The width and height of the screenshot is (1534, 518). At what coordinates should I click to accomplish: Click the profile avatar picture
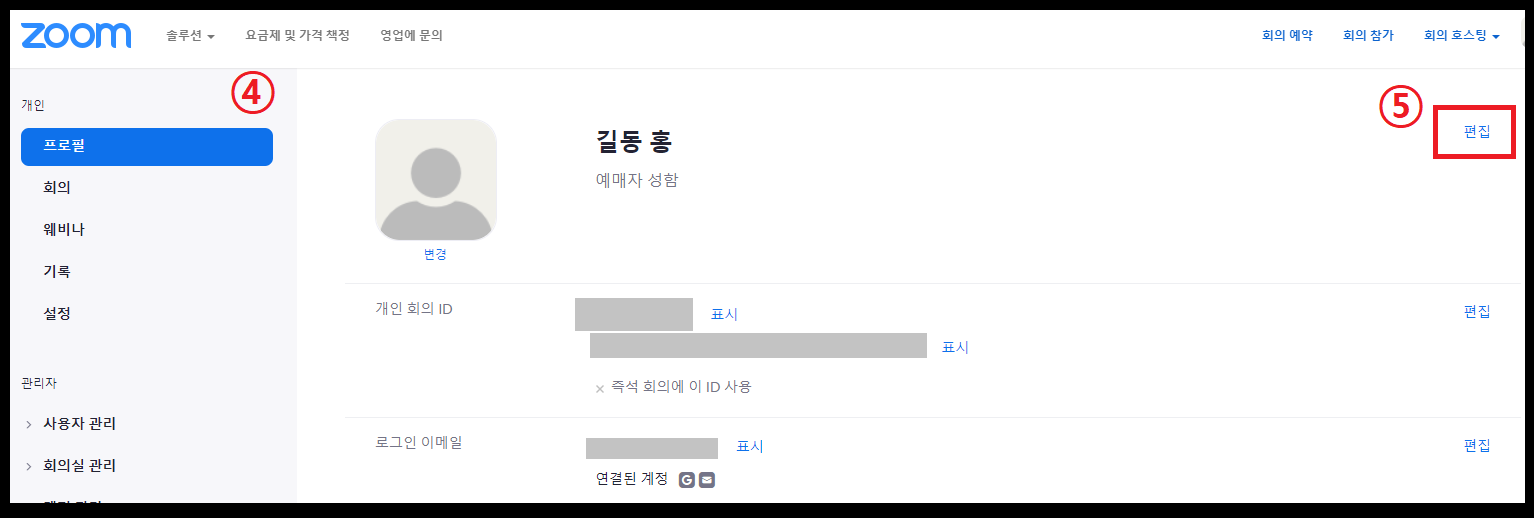click(435, 180)
